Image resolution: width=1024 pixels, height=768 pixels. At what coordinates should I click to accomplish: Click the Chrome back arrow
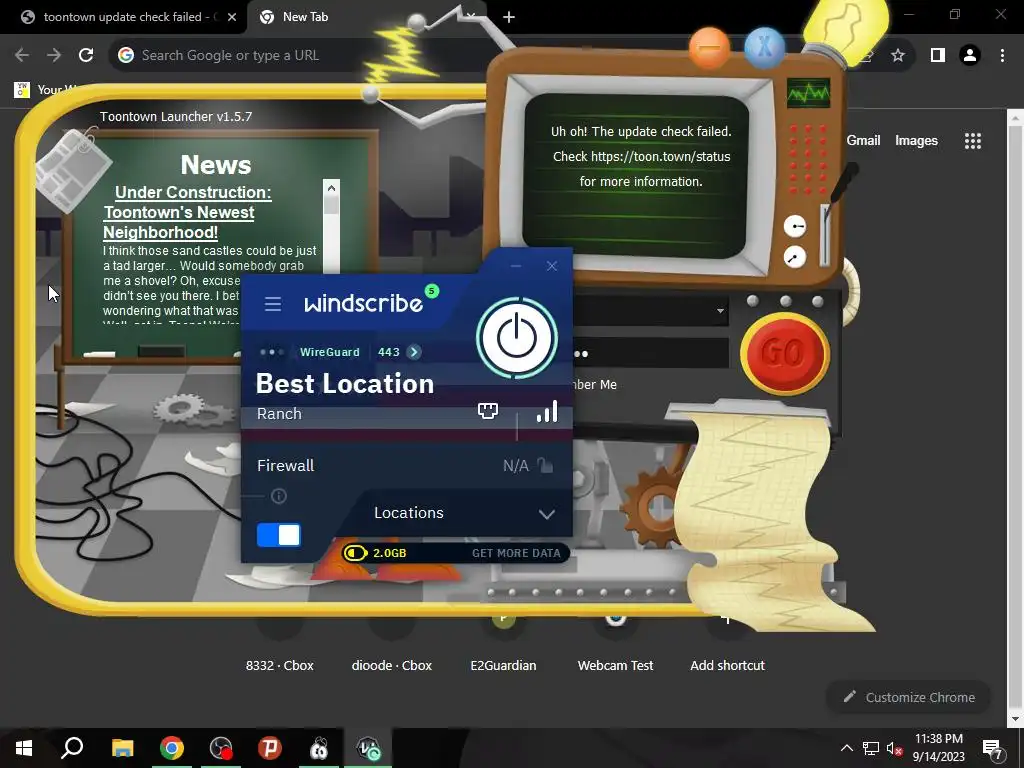coord(22,56)
